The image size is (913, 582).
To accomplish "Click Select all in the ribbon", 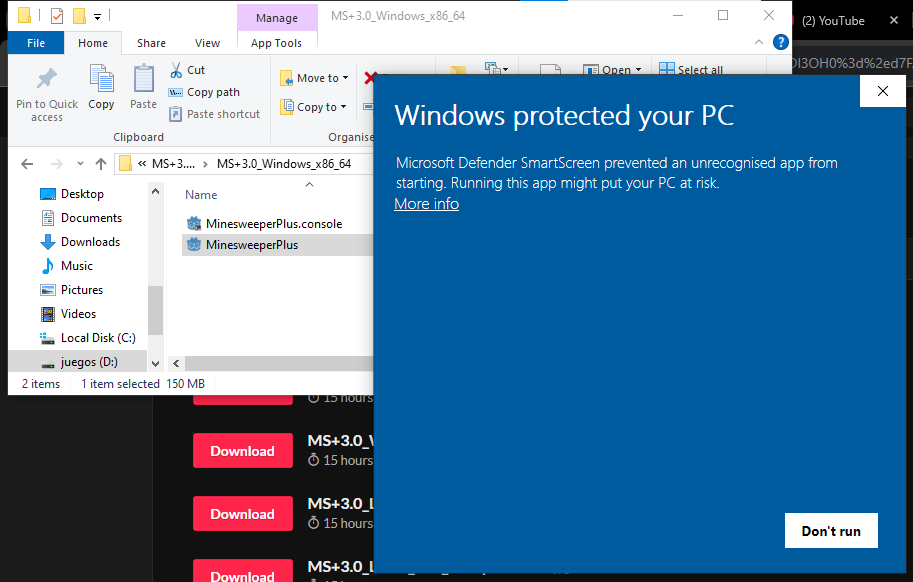I will [x=691, y=70].
